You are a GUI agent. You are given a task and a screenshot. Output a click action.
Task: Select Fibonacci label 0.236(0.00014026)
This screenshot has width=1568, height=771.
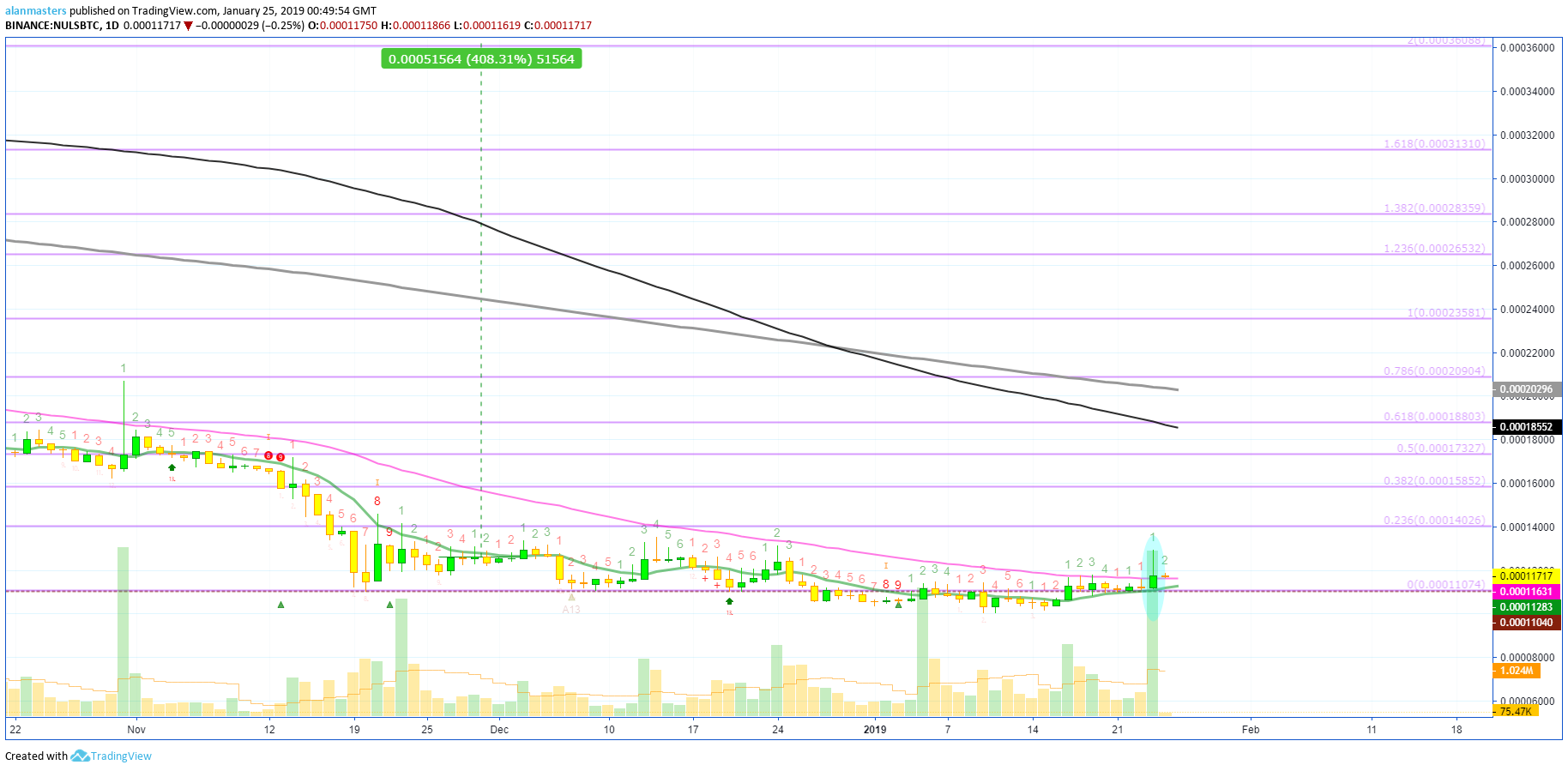coord(1434,520)
